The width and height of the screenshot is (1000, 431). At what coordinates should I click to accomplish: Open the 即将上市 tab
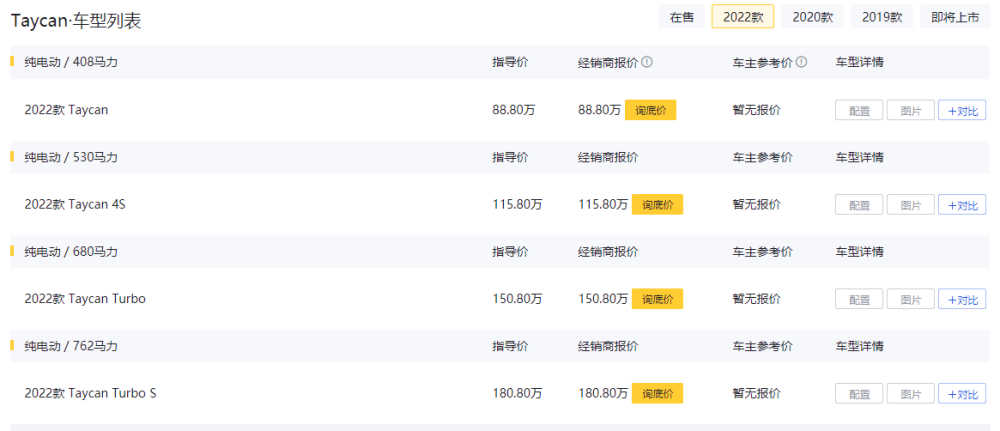point(955,17)
